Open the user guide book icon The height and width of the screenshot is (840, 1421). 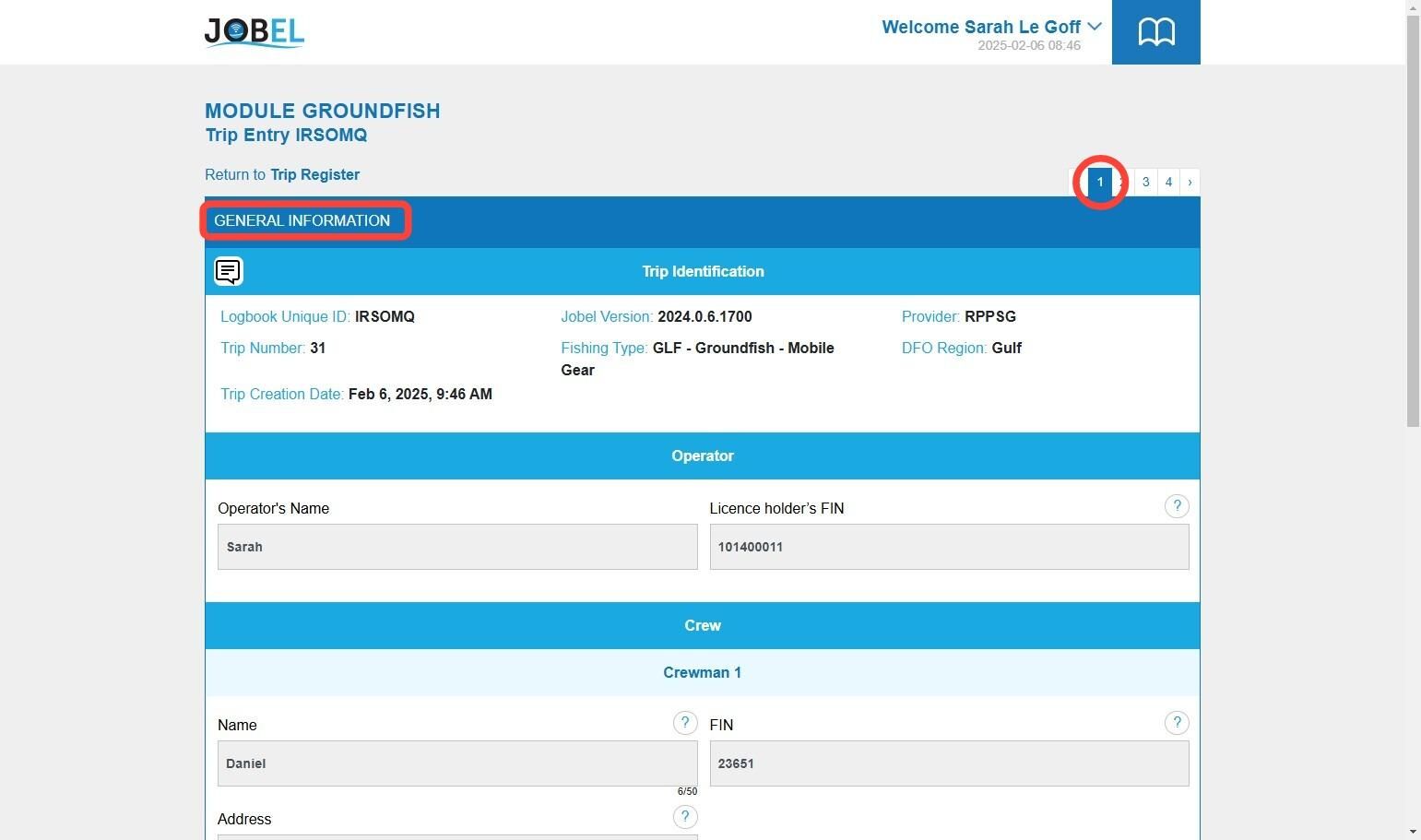coord(1155,32)
